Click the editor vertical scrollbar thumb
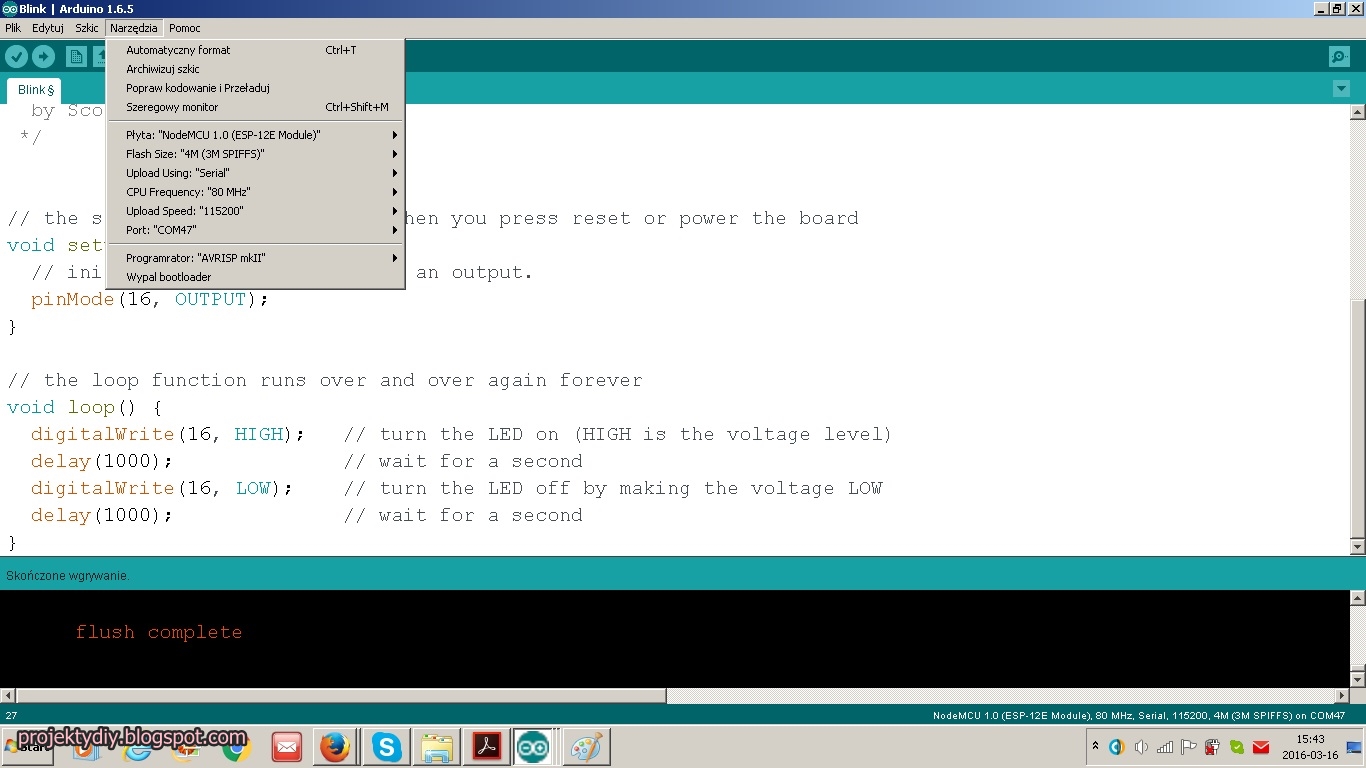1366x768 pixels. (1357, 417)
